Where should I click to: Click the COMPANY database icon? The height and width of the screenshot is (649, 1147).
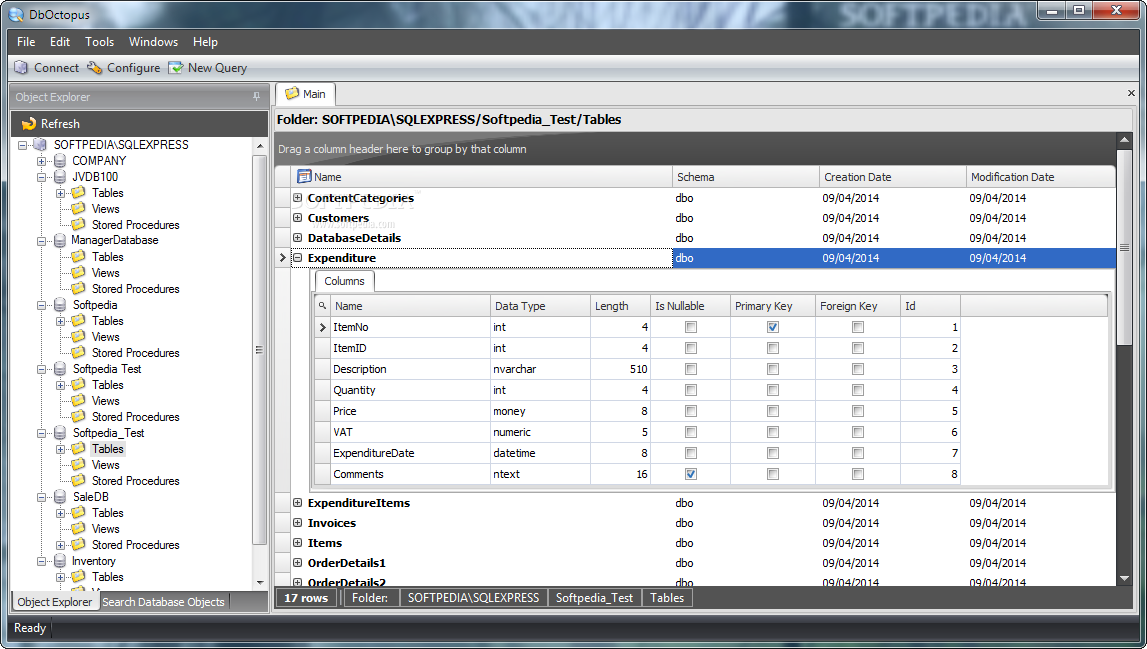point(60,161)
